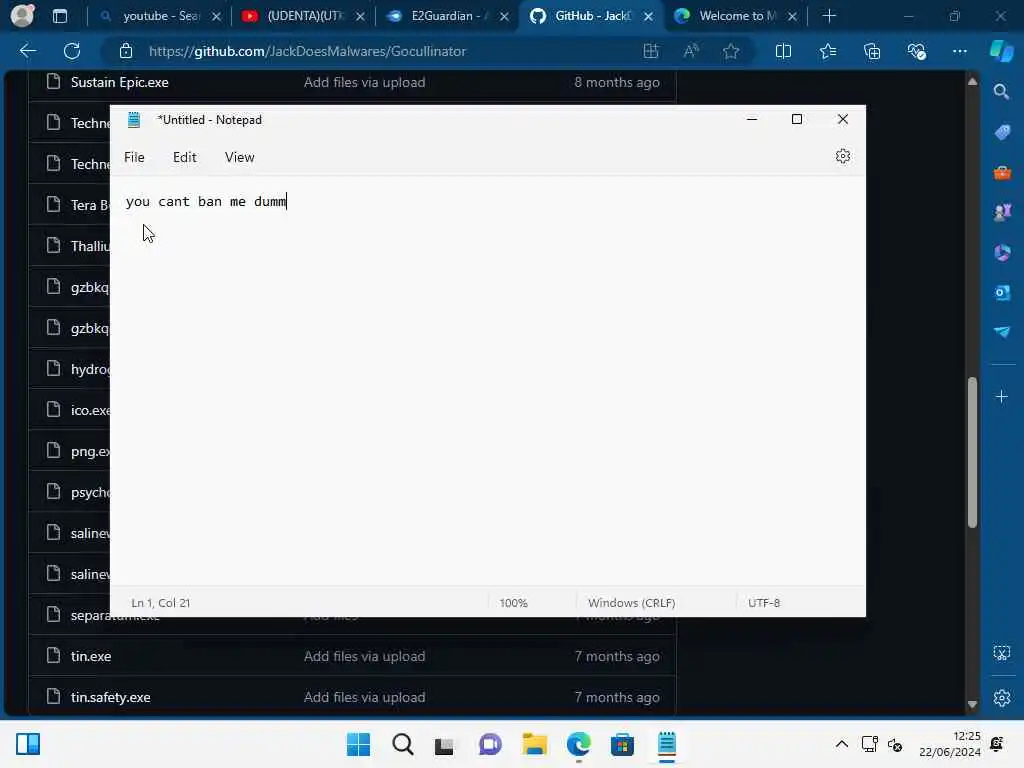
Task: Open Sustain Epic.exe file on GitHub
Action: [x=120, y=82]
